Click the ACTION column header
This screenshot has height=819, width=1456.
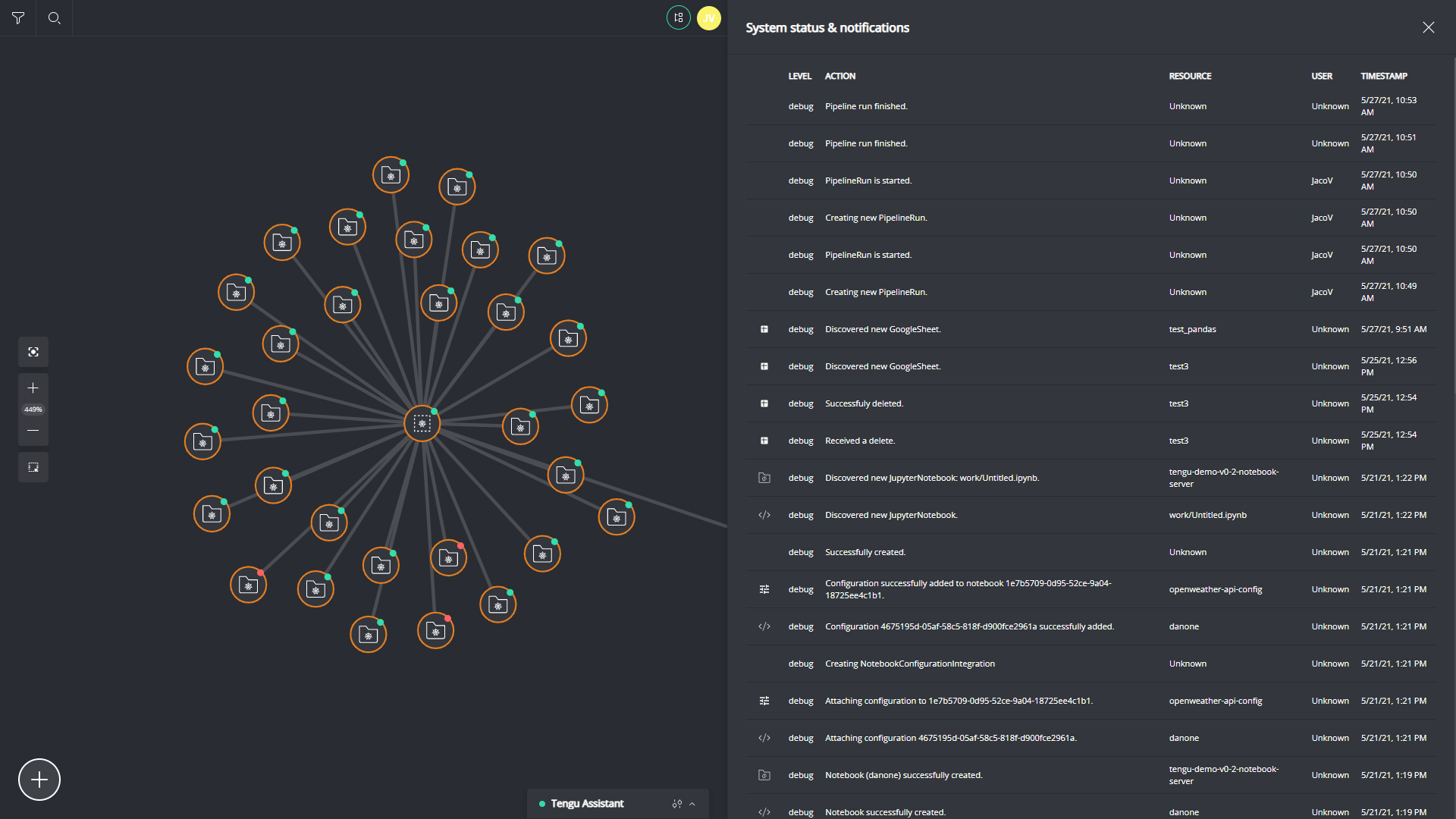[x=839, y=76]
